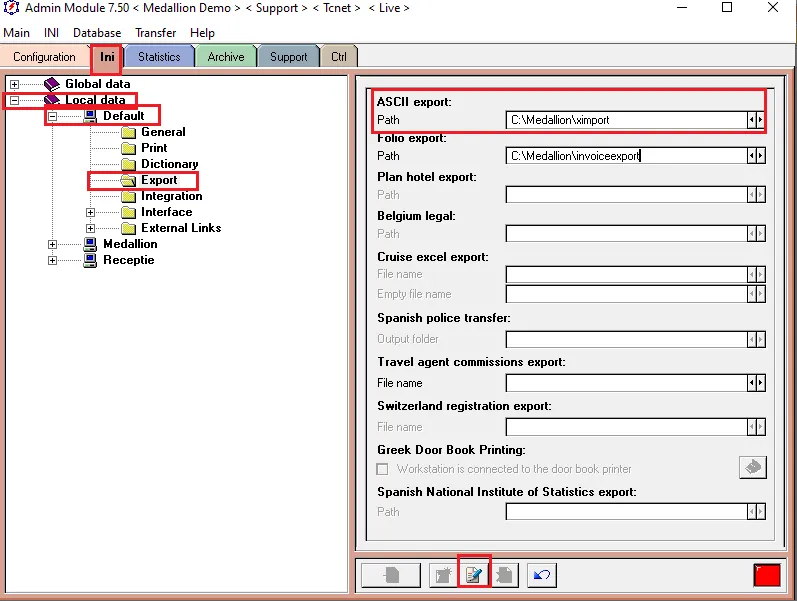Select the General tree item
Viewport: 797px width, 601px height.
(x=163, y=132)
